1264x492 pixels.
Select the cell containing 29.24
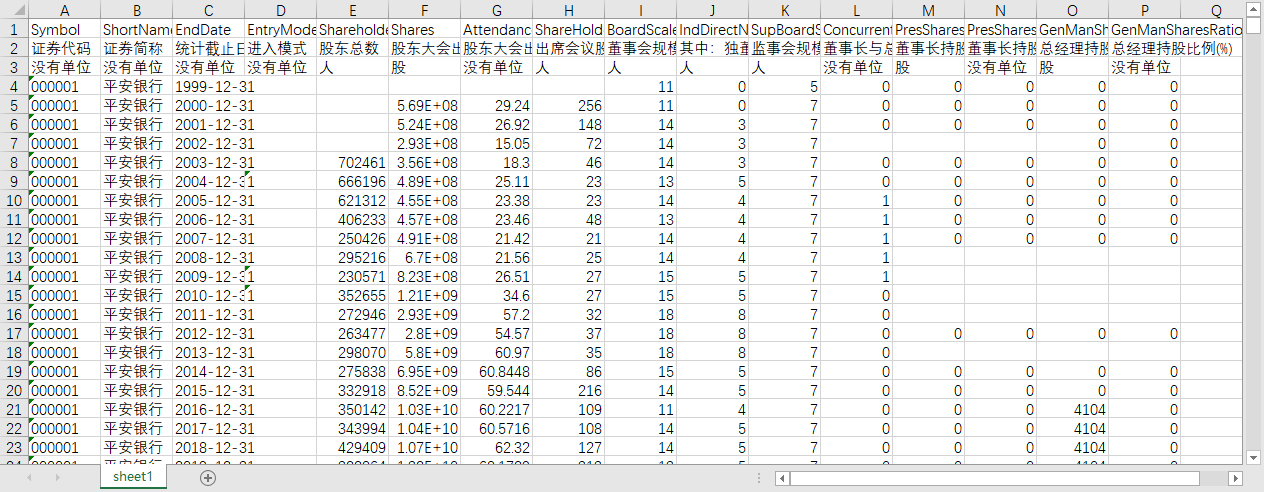pyautogui.click(x=496, y=106)
